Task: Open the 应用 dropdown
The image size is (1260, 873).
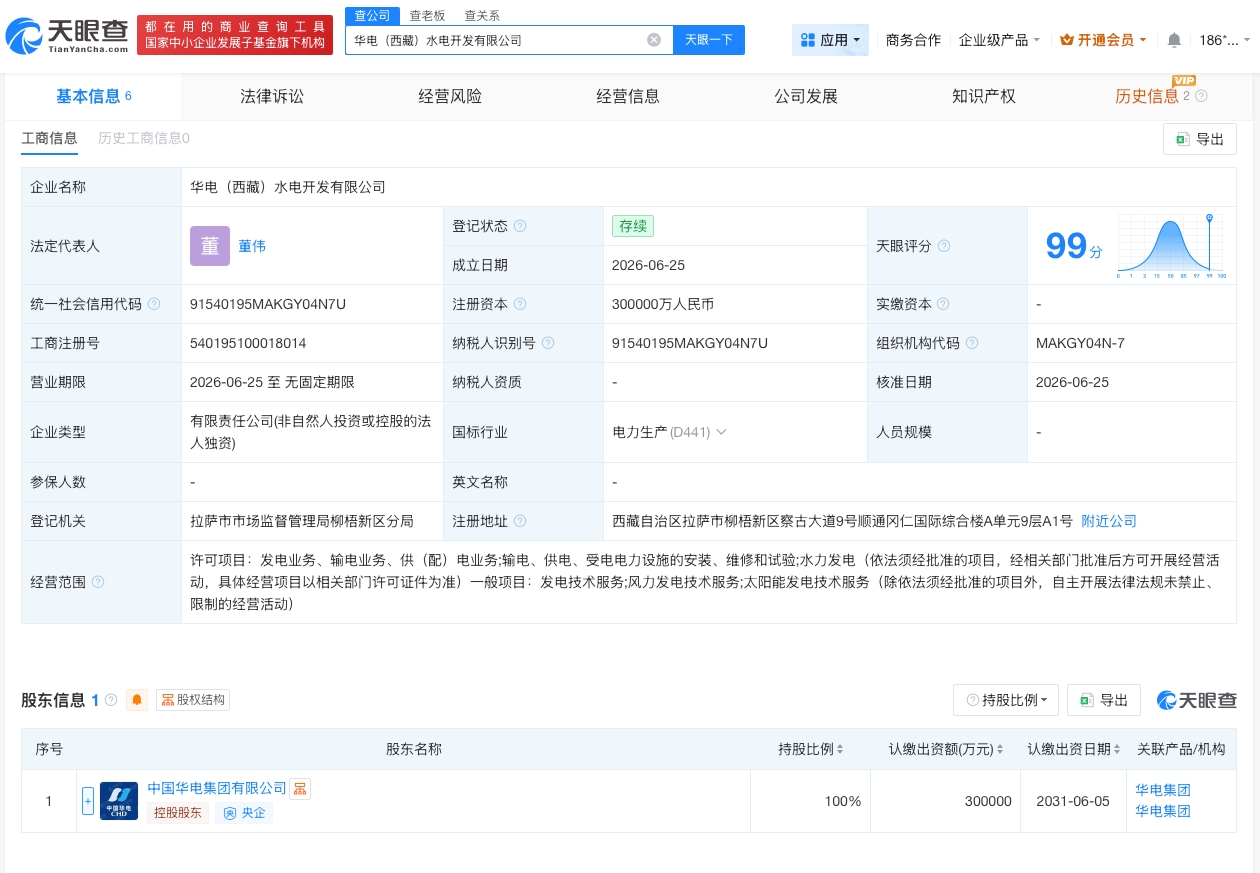Action: click(x=830, y=40)
